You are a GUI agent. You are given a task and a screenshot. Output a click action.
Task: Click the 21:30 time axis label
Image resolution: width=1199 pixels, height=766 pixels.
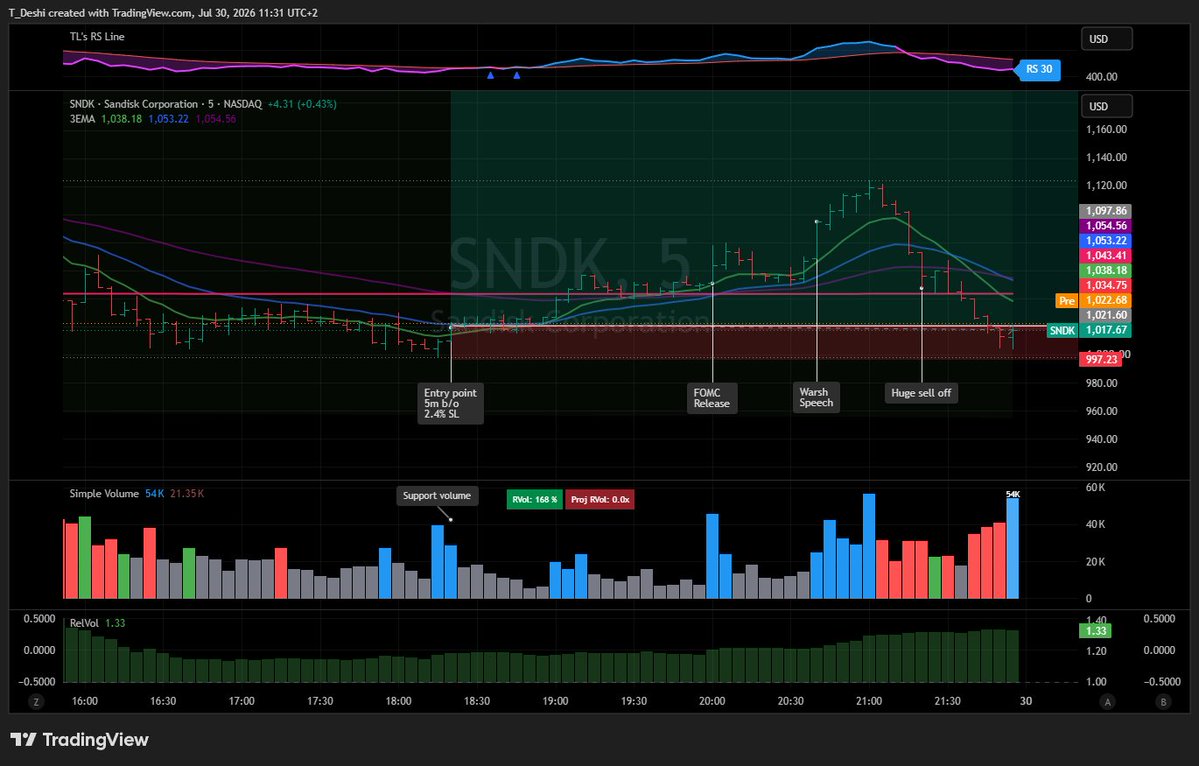coord(947,702)
